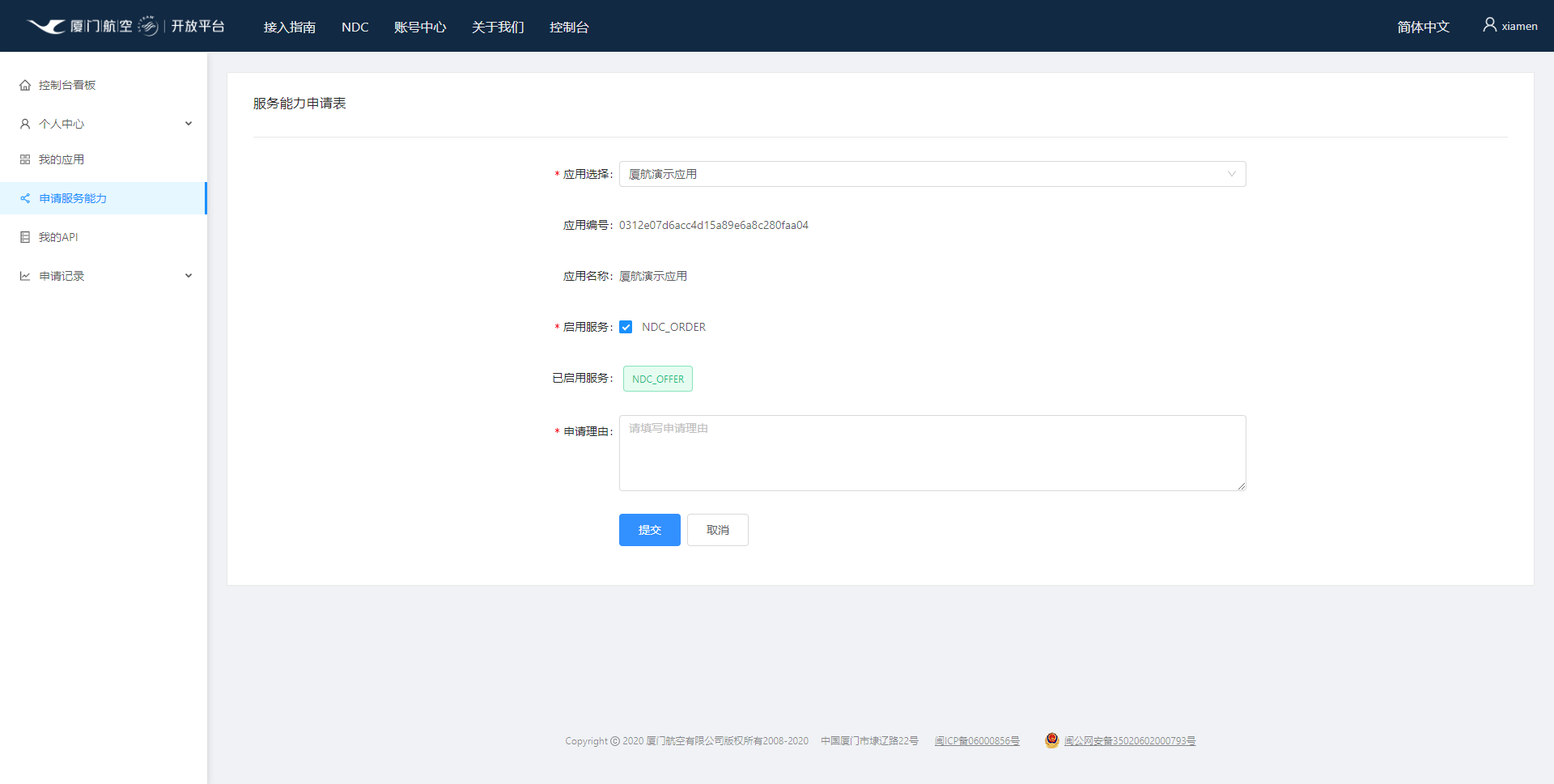Click the share icon beside 申请服务能力
This screenshot has height=784, width=1554.
pos(25,198)
